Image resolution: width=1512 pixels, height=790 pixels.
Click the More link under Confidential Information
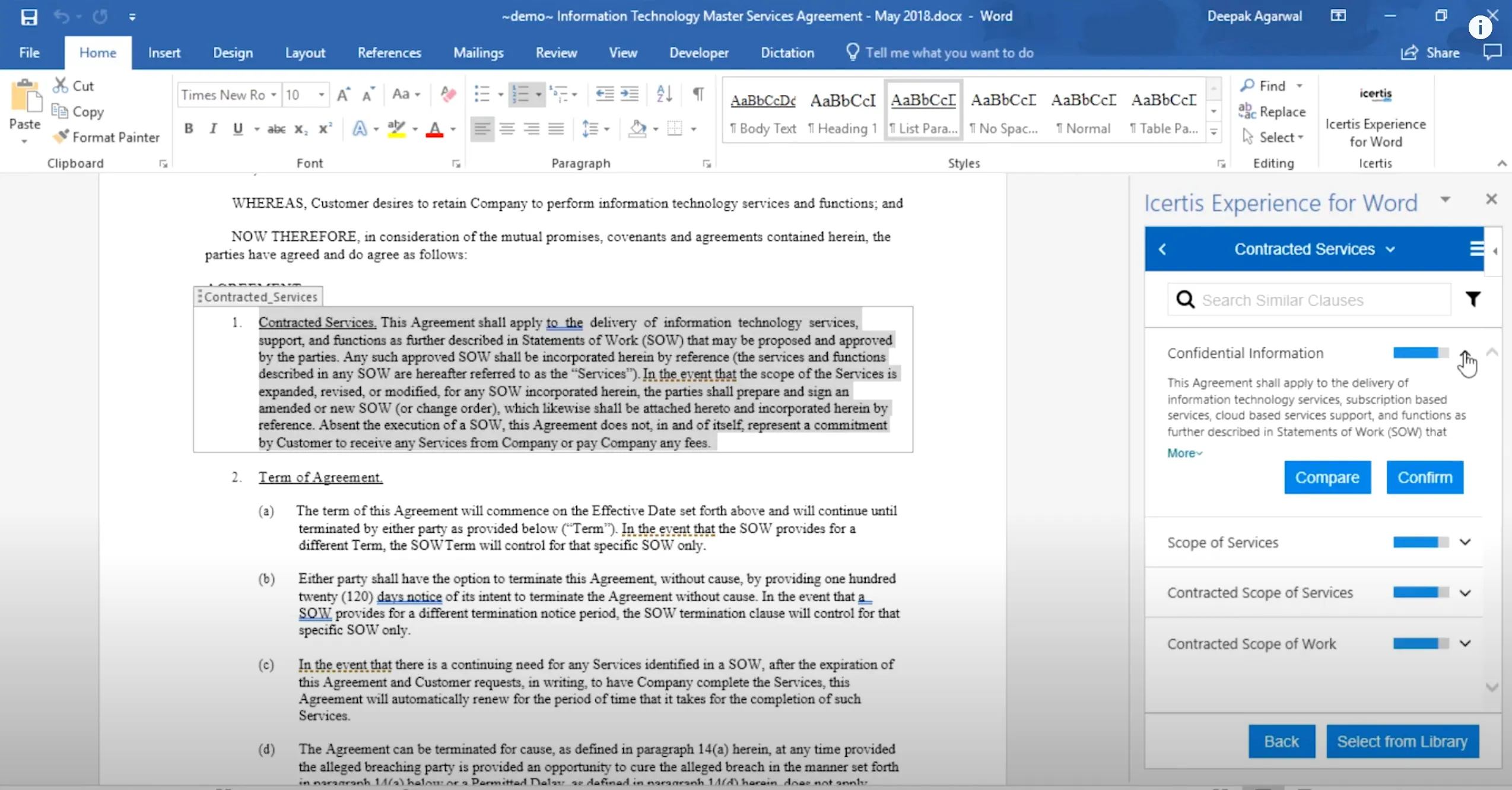pos(1184,453)
